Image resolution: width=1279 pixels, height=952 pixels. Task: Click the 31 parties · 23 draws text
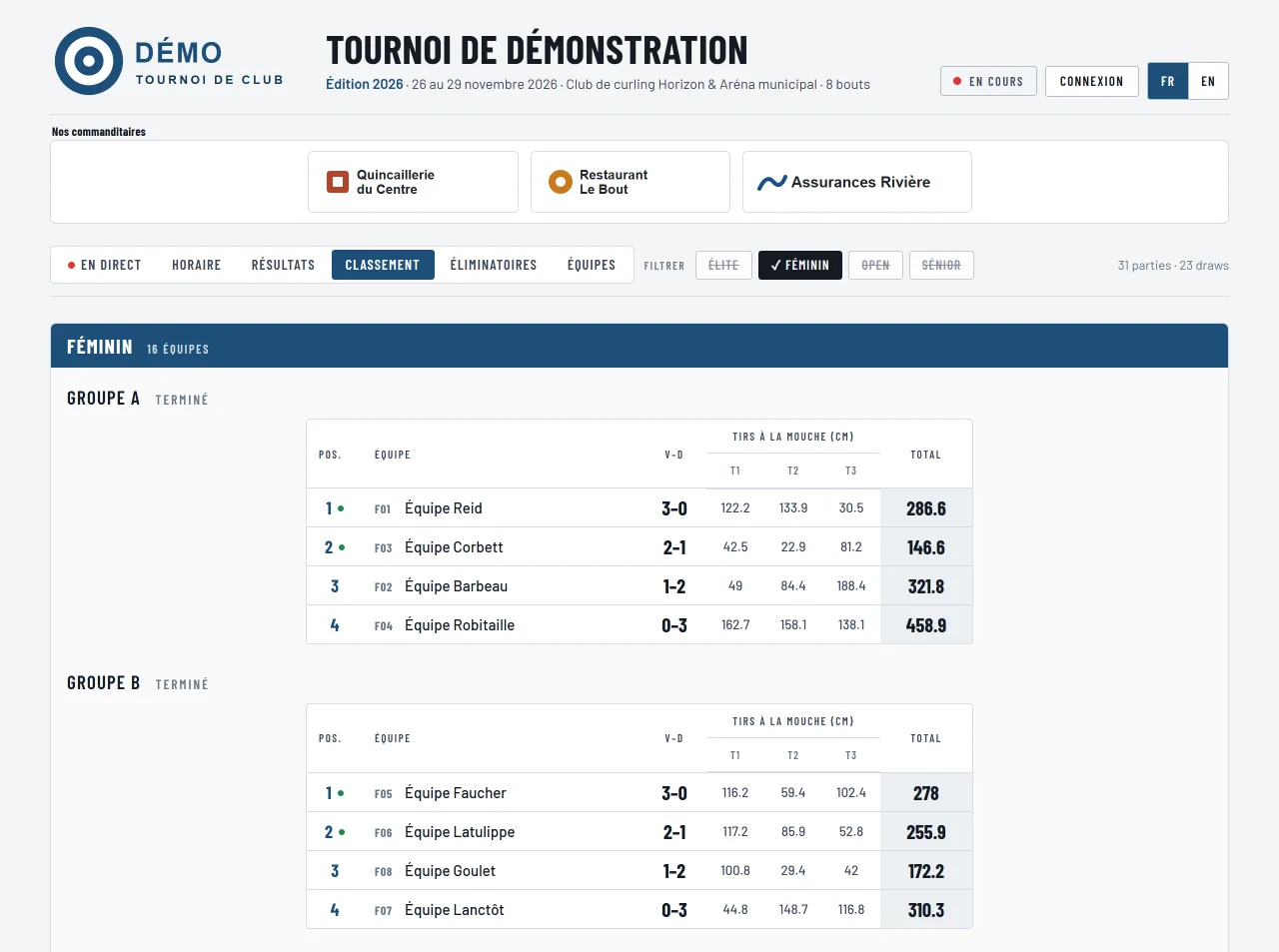pos(1173,265)
